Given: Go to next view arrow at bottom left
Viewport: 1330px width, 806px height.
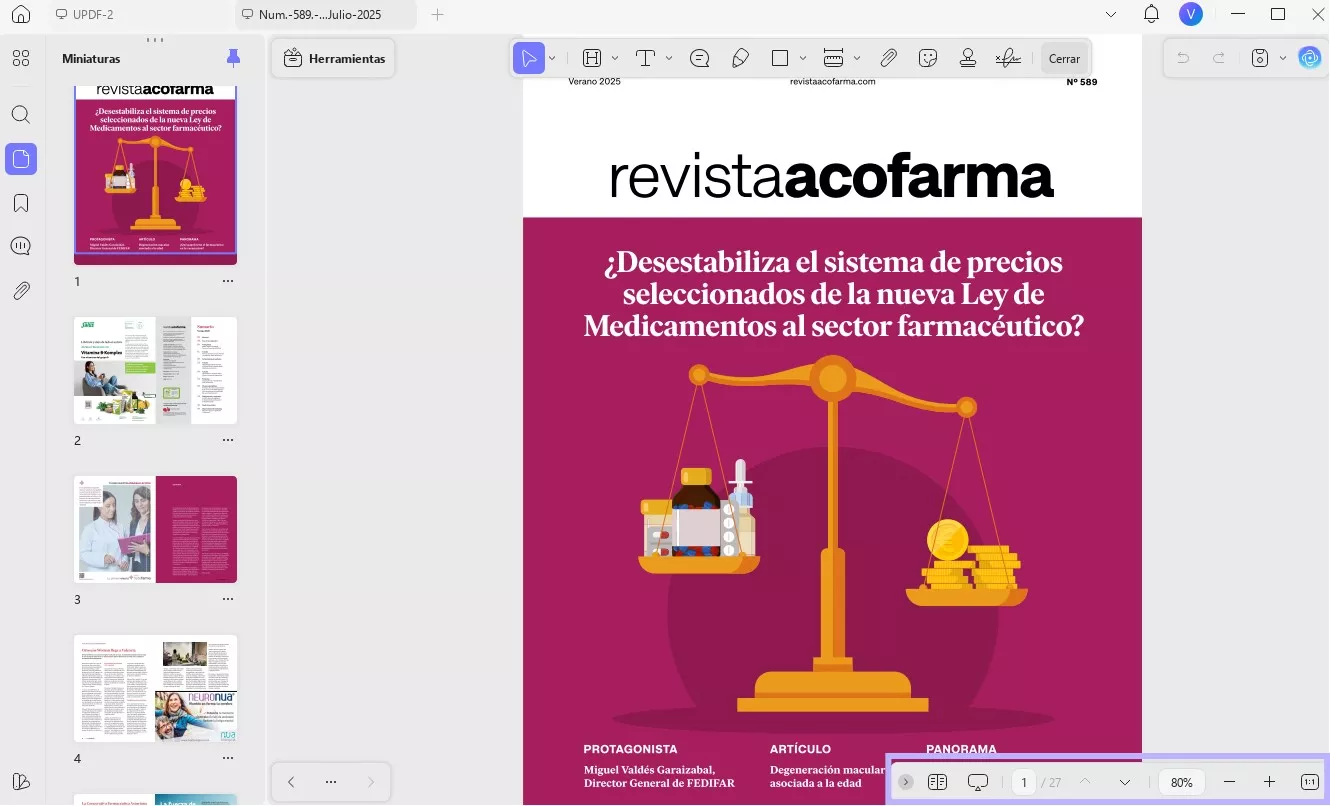Looking at the screenshot, I should (x=371, y=782).
